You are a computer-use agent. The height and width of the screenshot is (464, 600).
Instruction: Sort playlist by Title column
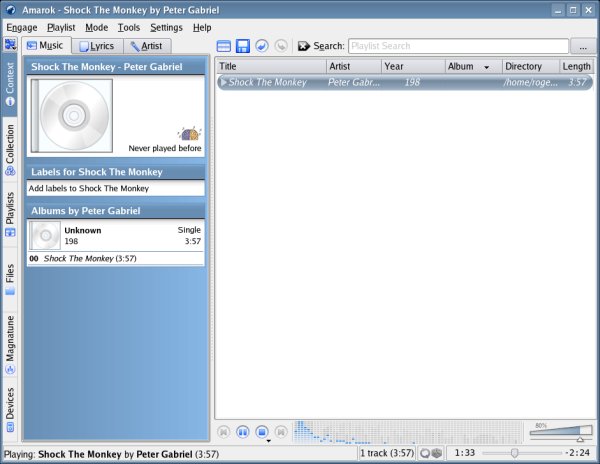271,66
